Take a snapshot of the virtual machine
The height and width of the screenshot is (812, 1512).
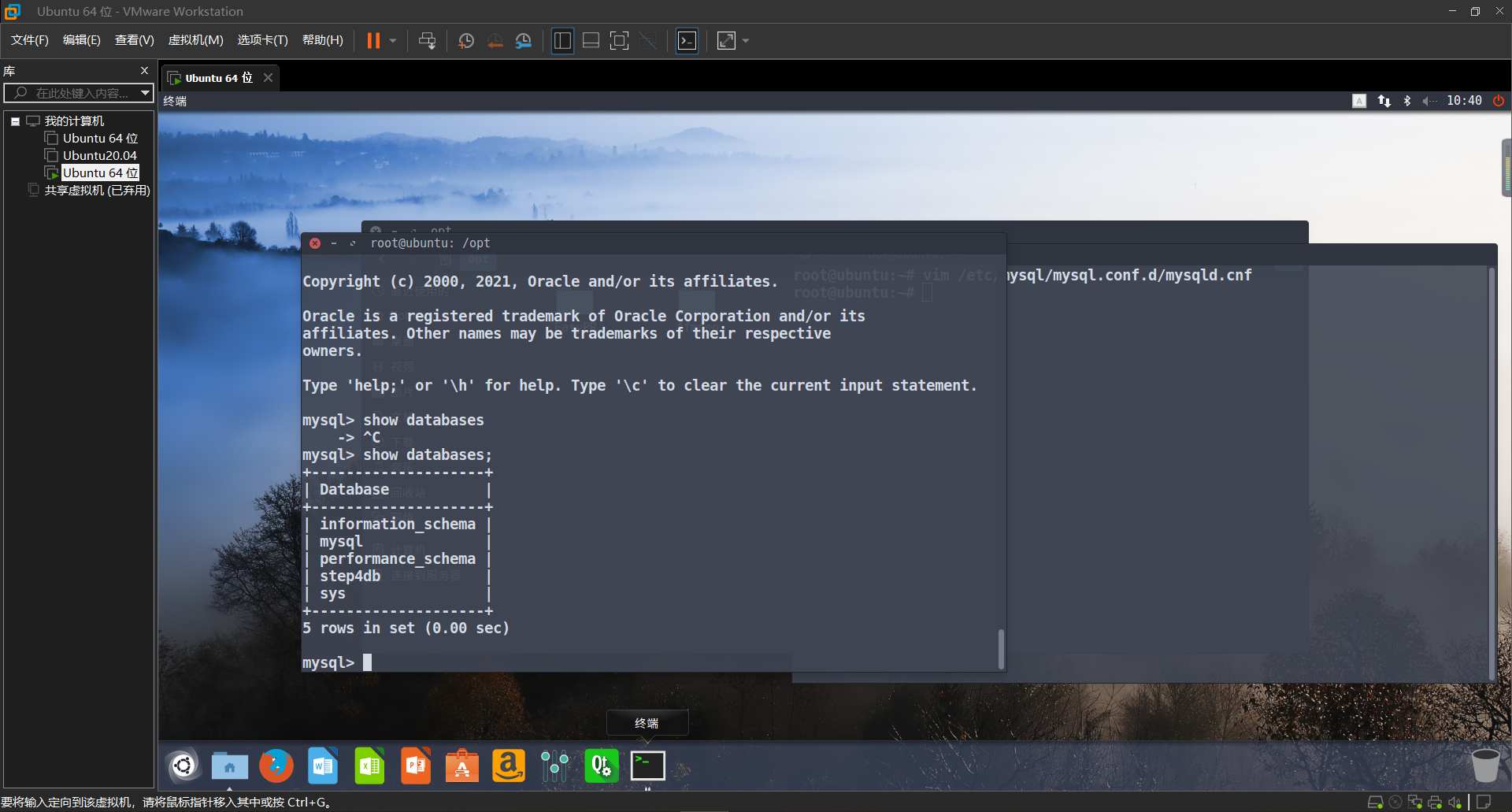[x=465, y=40]
